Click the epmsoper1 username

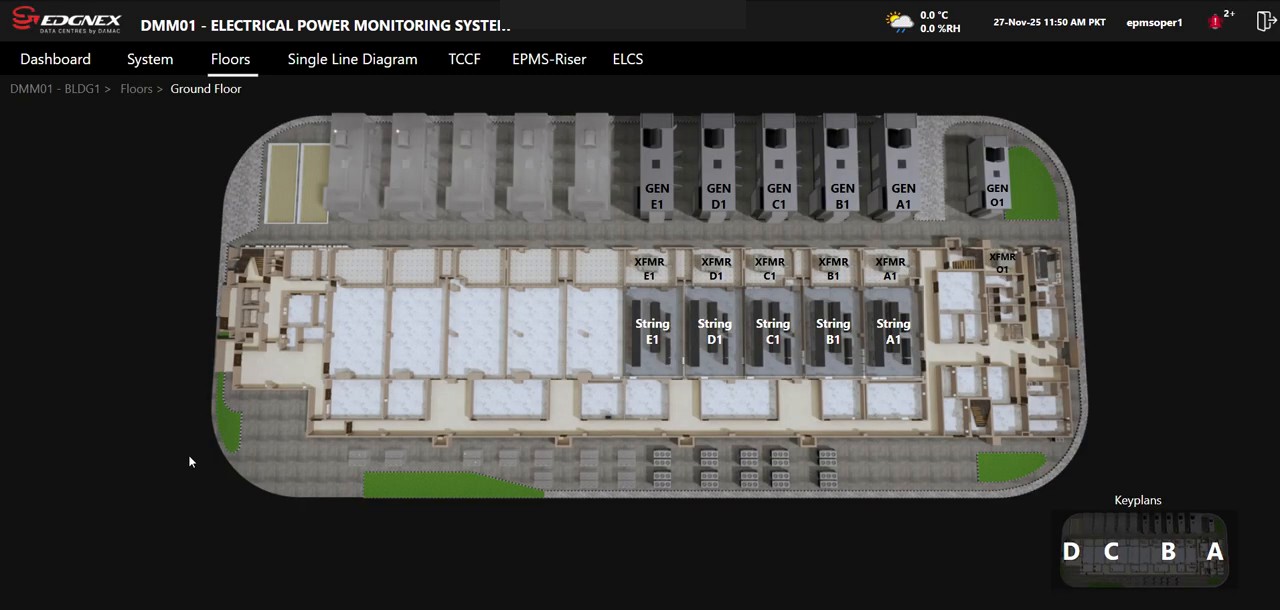(1154, 22)
